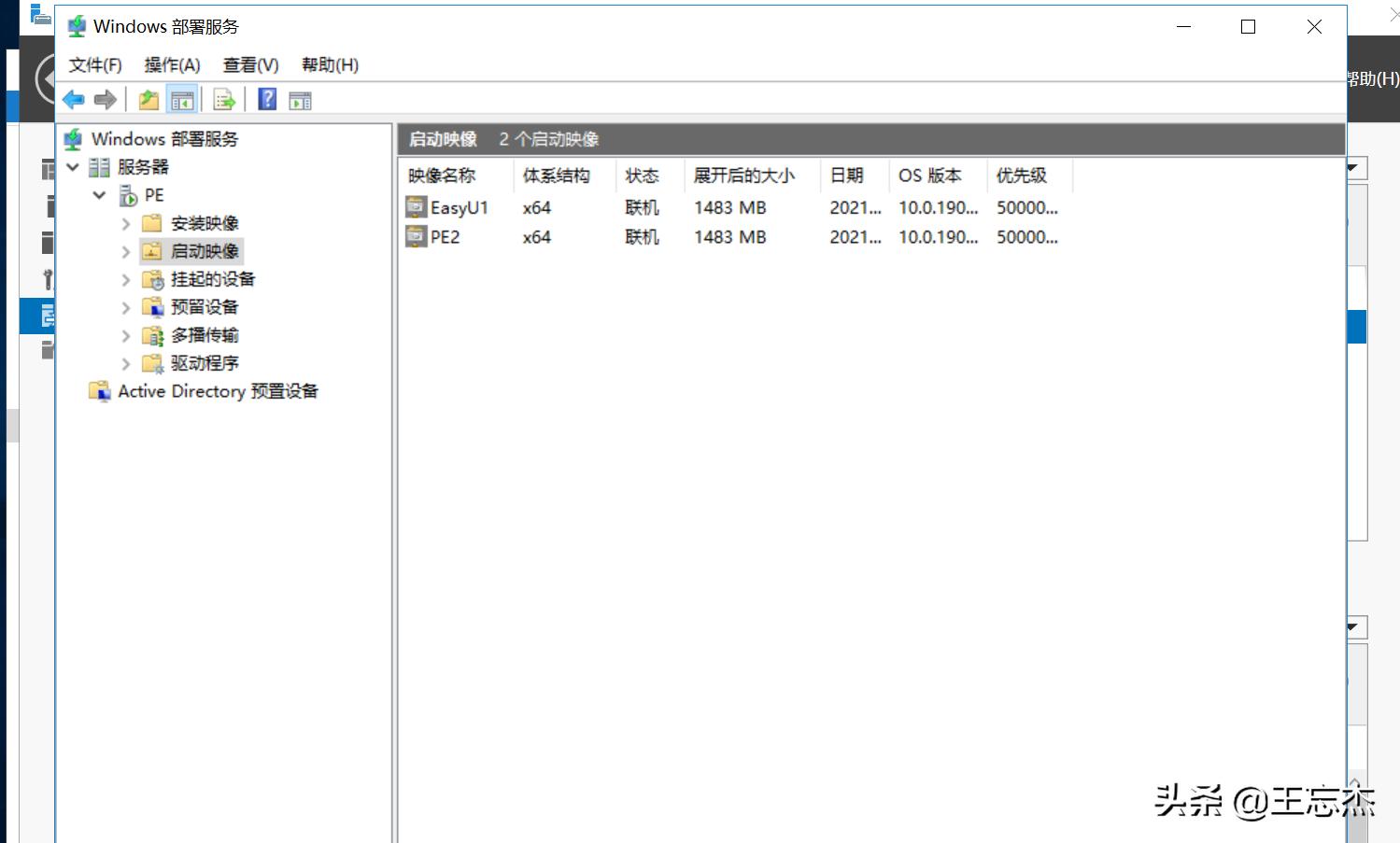Click the forward arrow toolbar icon

[x=106, y=100]
